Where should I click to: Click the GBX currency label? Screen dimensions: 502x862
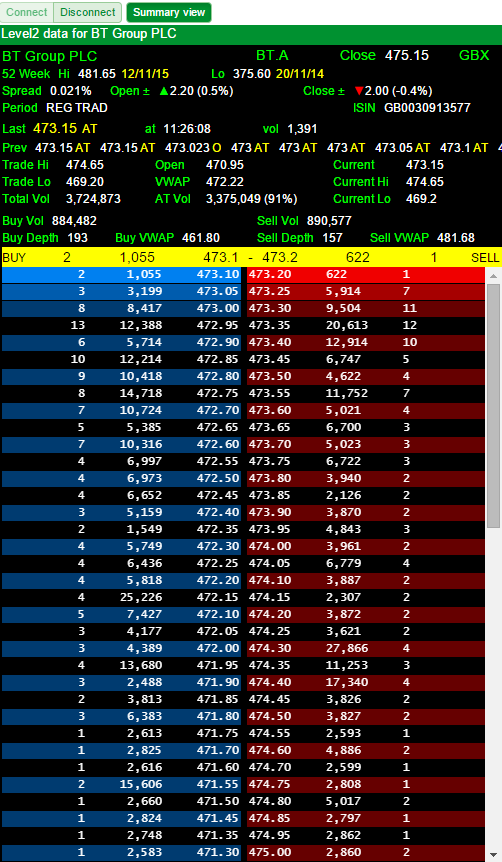click(474, 56)
